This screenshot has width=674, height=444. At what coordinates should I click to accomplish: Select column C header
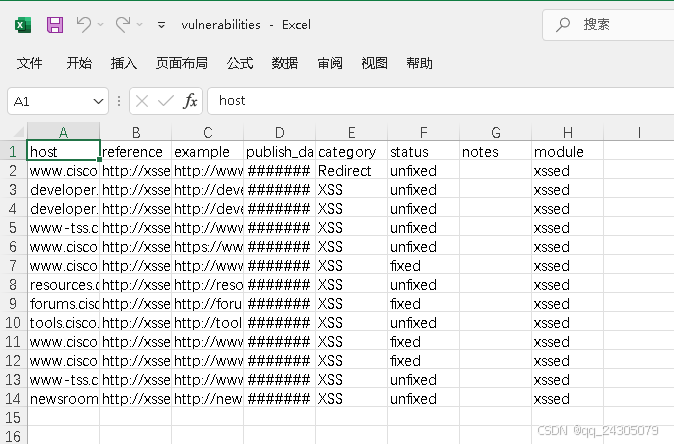pyautogui.click(x=208, y=132)
